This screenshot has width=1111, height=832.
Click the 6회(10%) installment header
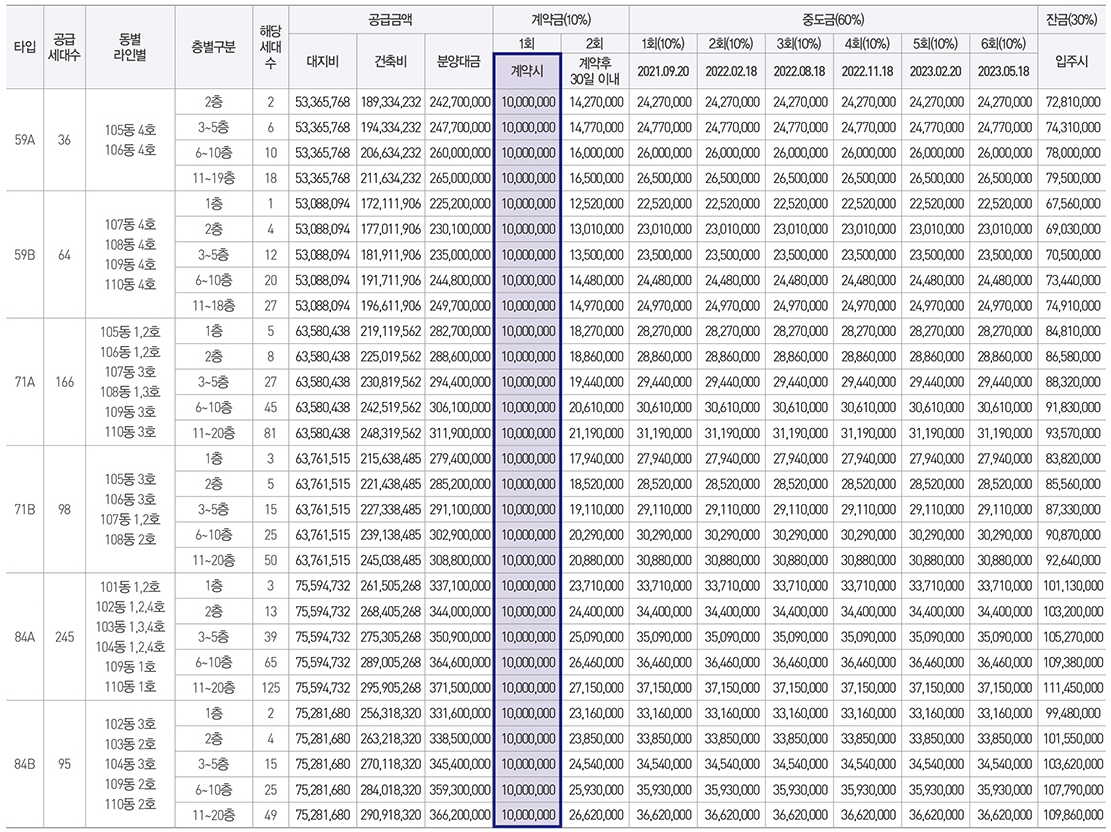(x=1003, y=43)
